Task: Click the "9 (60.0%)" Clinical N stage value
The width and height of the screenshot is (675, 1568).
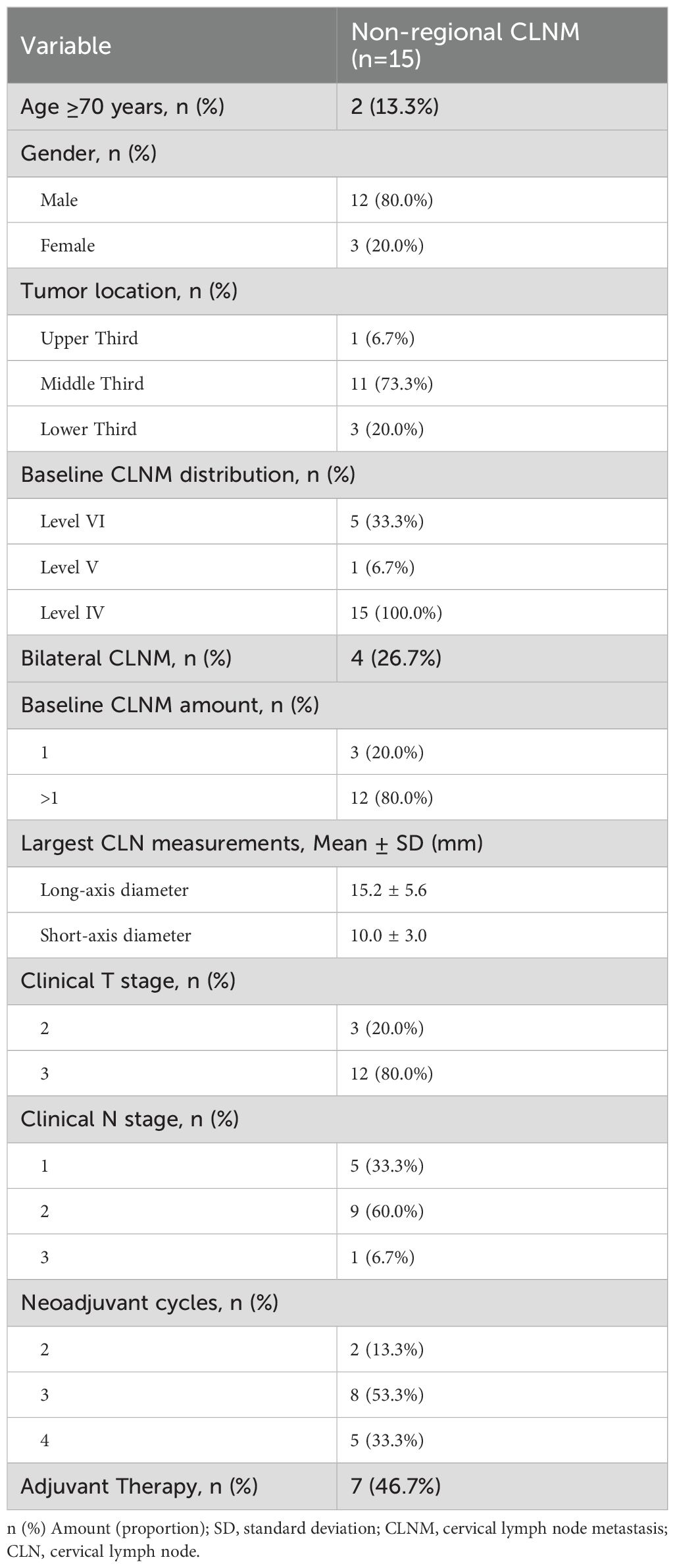Action: point(387,1211)
